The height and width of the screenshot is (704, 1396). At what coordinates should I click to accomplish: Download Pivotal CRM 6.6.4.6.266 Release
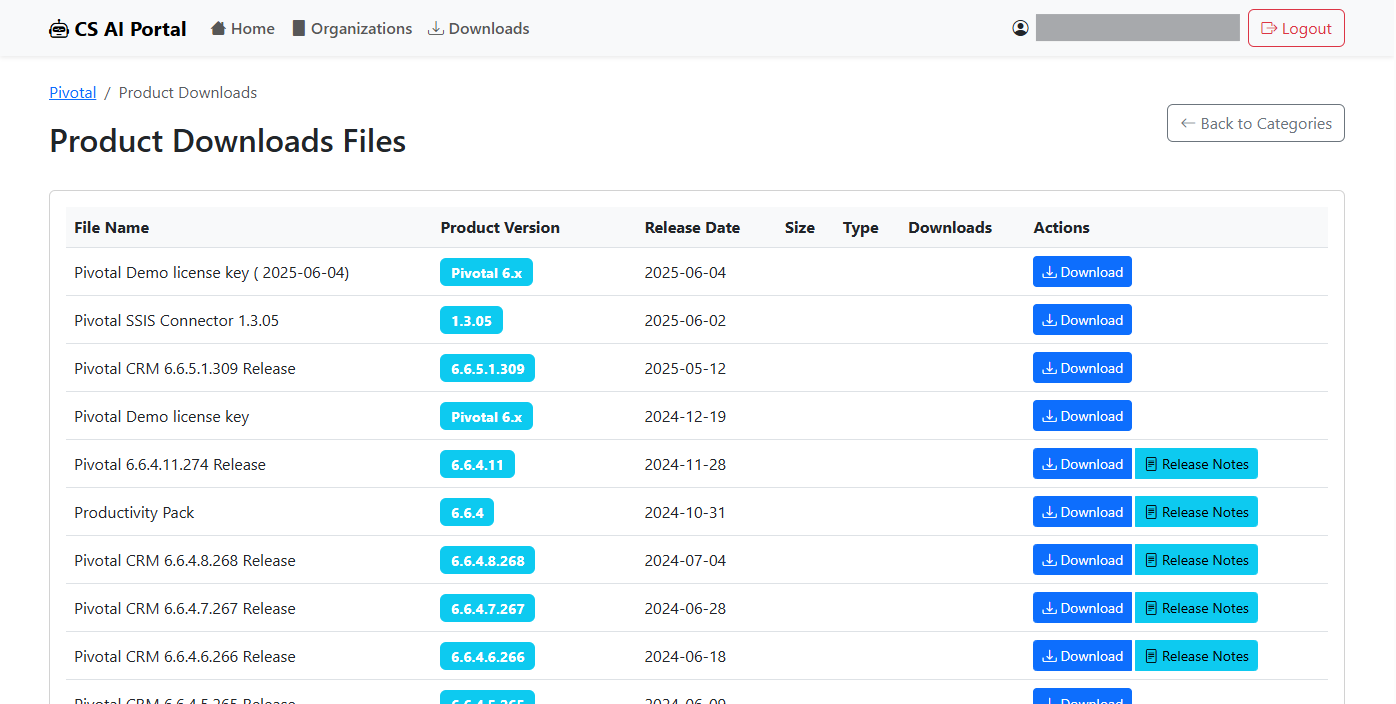pos(1082,656)
